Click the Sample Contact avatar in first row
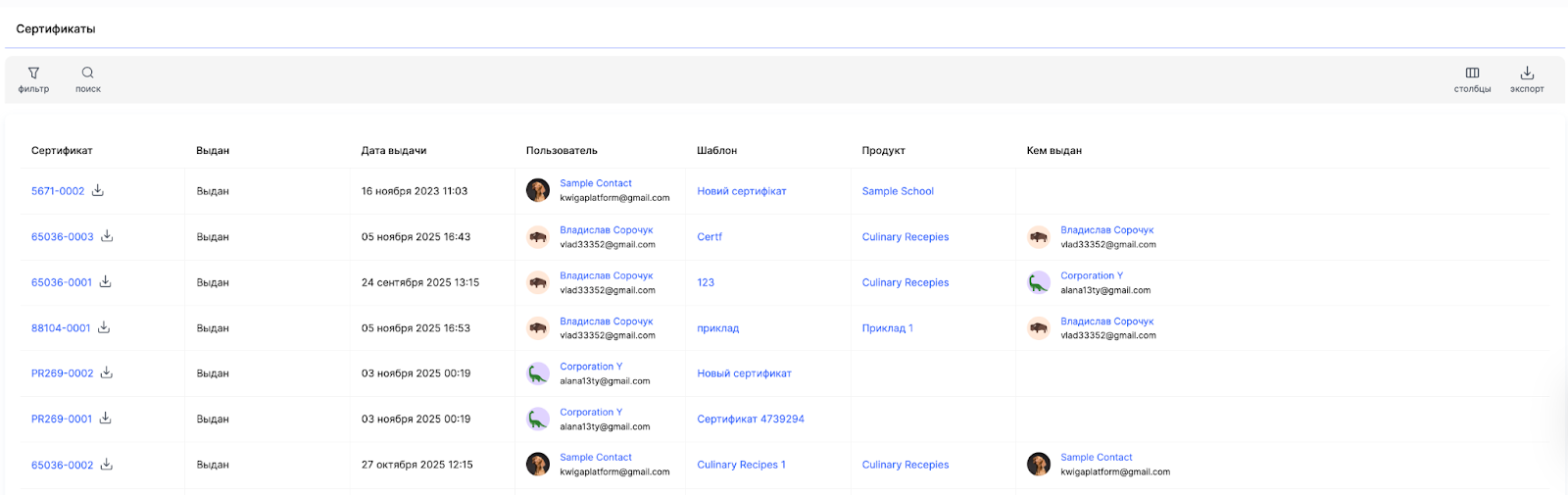The image size is (1568, 495). pyautogui.click(x=538, y=190)
